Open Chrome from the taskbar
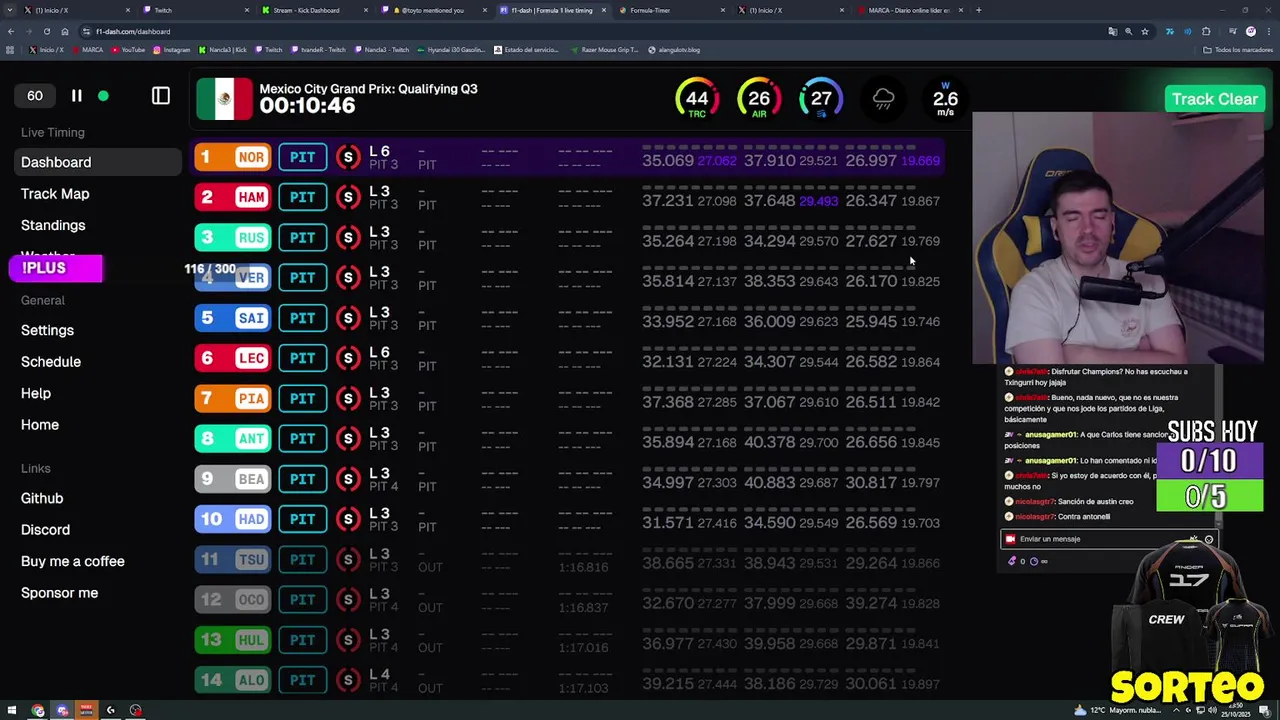This screenshot has height=720, width=1280. pyautogui.click(x=38, y=711)
